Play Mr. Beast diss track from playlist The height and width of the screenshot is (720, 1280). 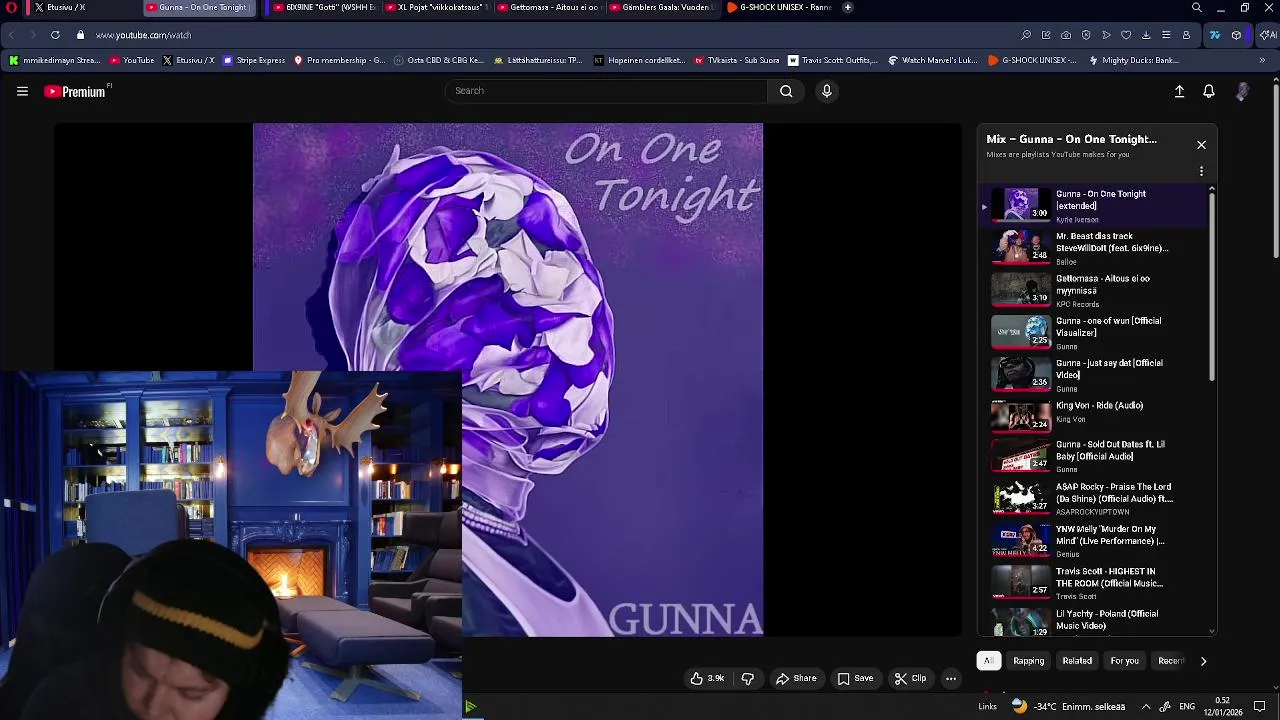point(1094,247)
